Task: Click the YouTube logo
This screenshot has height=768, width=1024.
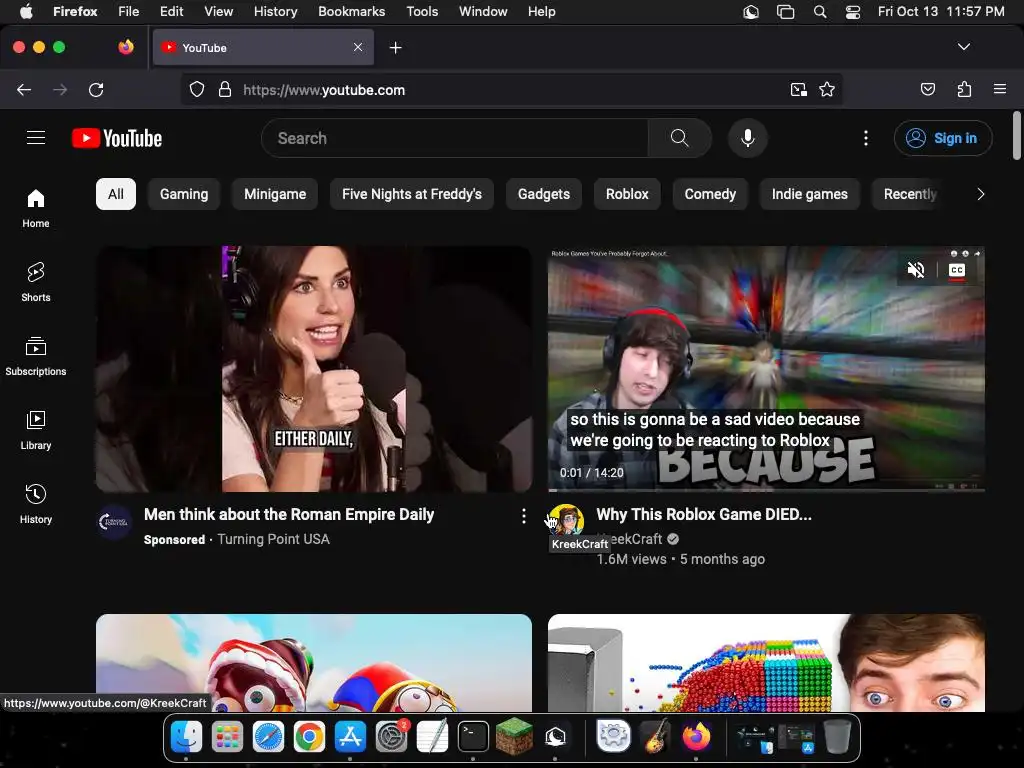Action: [x=117, y=138]
